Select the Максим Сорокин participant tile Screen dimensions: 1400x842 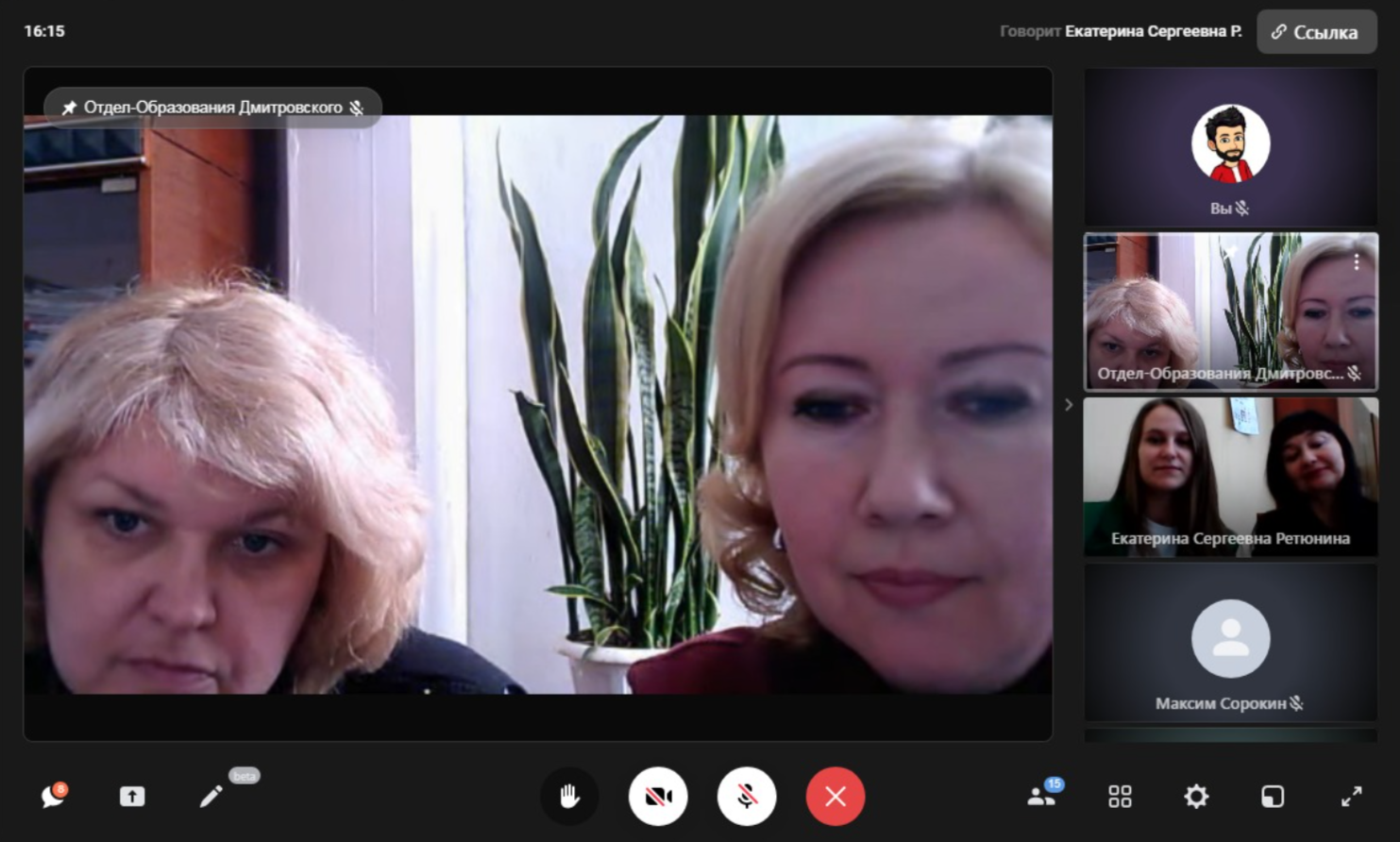tap(1230, 642)
